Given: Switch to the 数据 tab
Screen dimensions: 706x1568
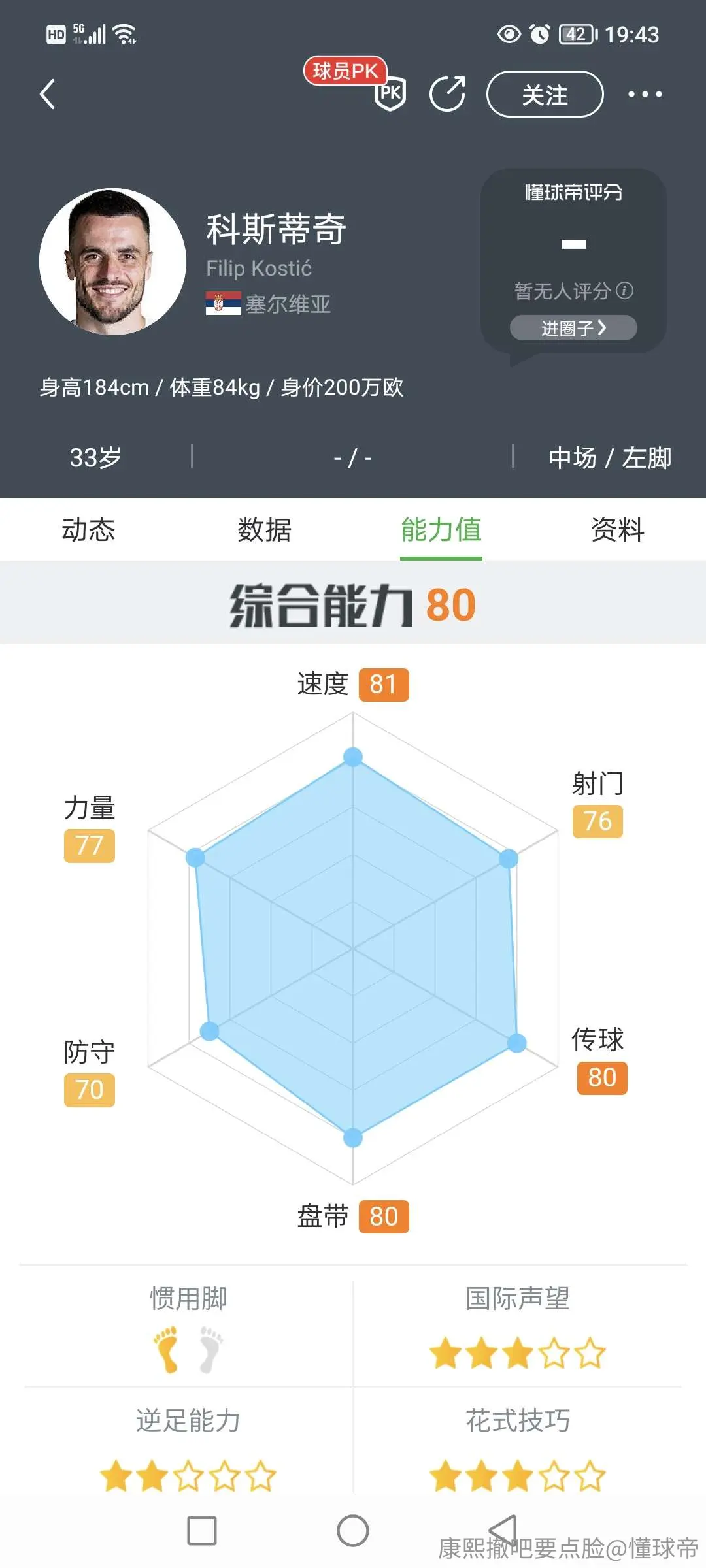Looking at the screenshot, I should point(265,529).
